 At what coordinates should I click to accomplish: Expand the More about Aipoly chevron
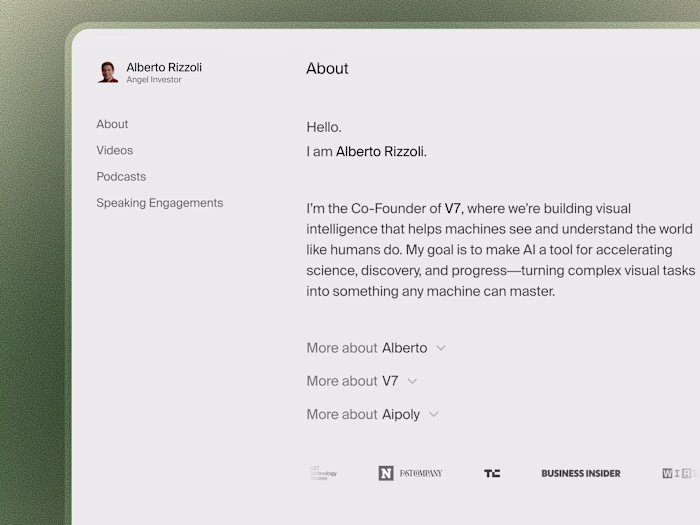(x=434, y=414)
